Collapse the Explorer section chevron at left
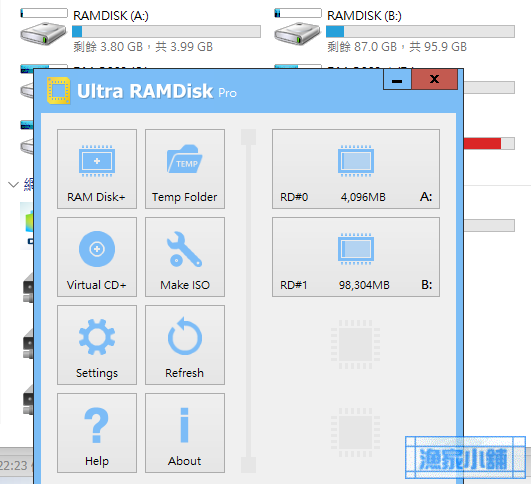Image resolution: width=531 pixels, height=484 pixels. [x=13, y=185]
